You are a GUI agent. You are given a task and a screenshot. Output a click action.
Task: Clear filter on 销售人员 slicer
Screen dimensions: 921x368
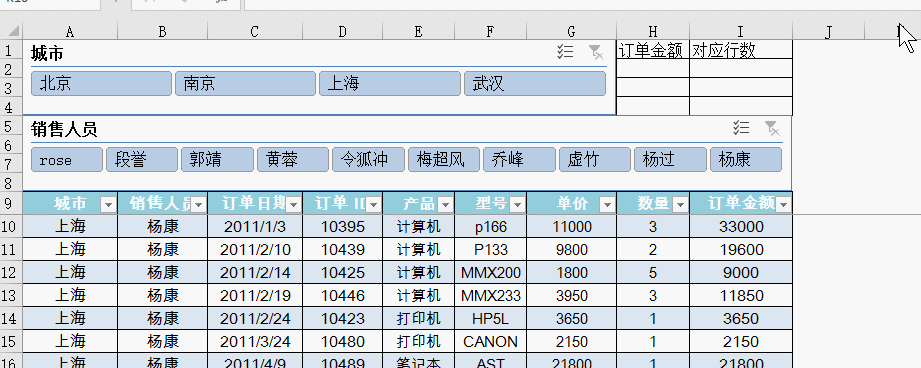click(x=772, y=127)
